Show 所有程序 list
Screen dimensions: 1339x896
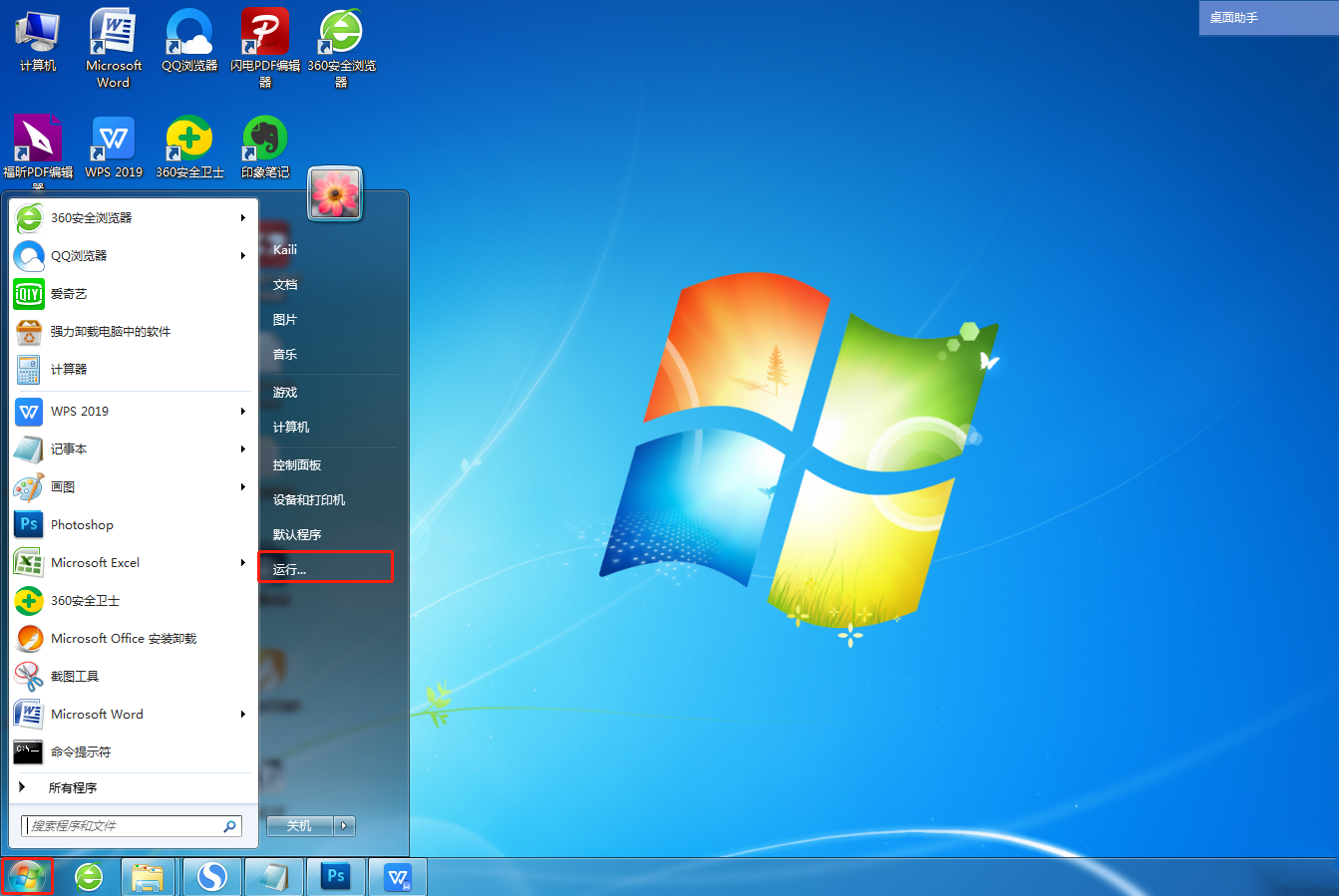click(x=134, y=787)
